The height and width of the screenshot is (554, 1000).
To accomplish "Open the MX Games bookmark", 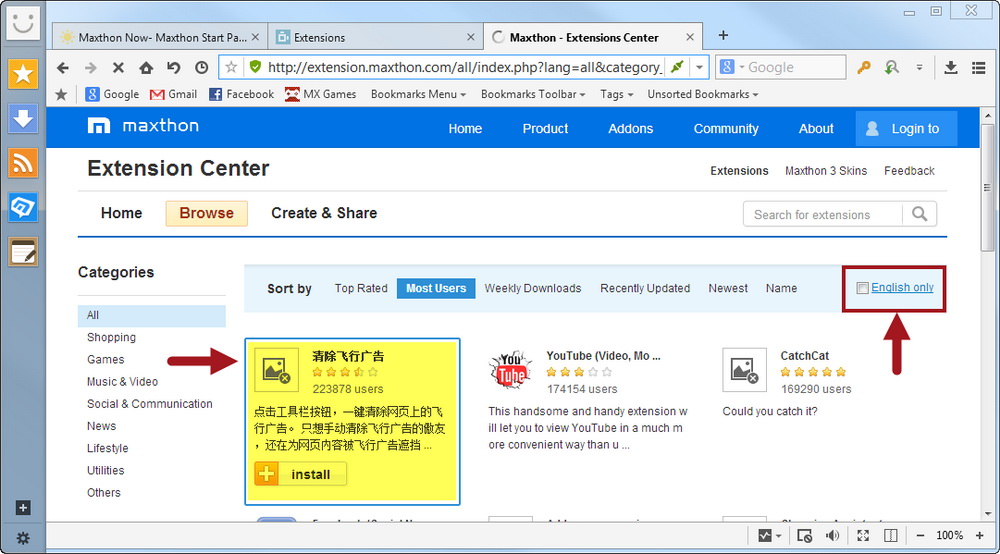I will (321, 94).
